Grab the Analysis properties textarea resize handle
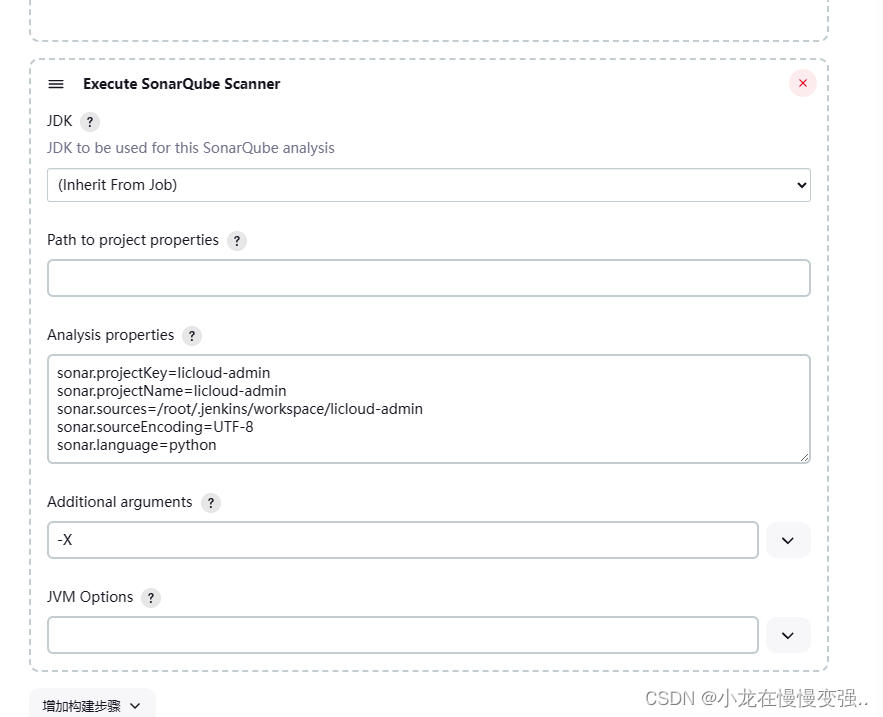Screen dimensions: 883x717 click(x=804, y=457)
